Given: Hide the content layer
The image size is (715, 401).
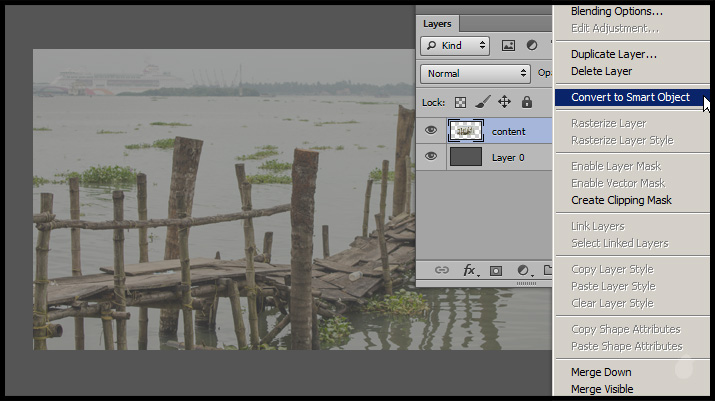Looking at the screenshot, I should [x=431, y=131].
